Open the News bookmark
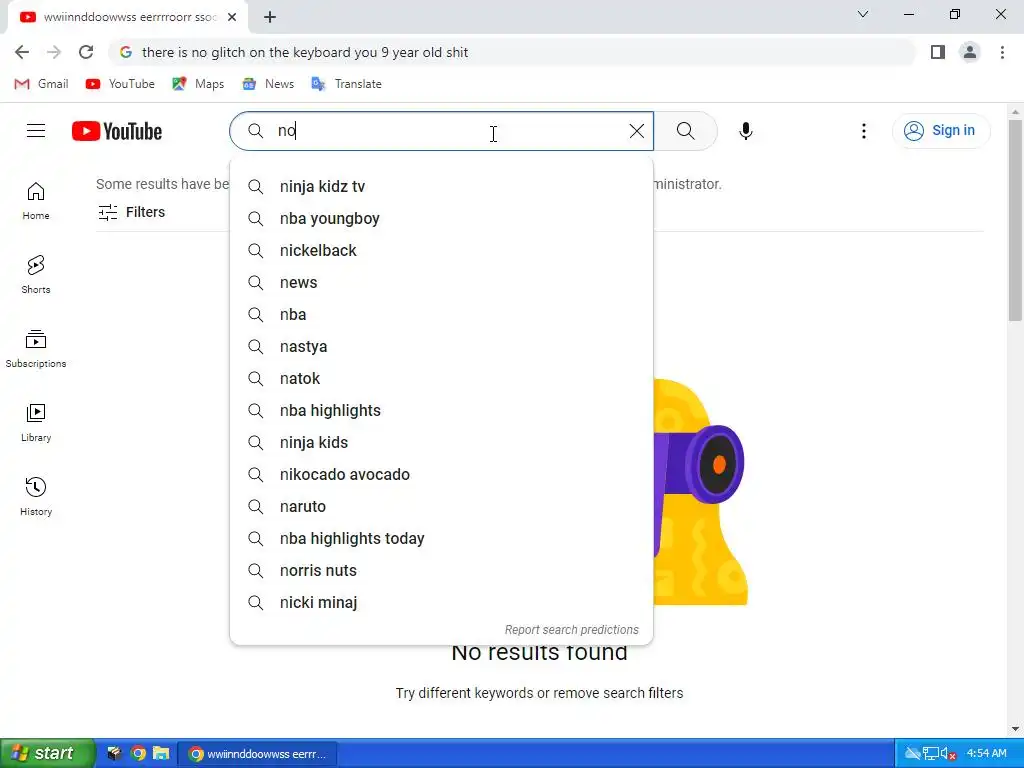The height and width of the screenshot is (768, 1024). point(268,84)
